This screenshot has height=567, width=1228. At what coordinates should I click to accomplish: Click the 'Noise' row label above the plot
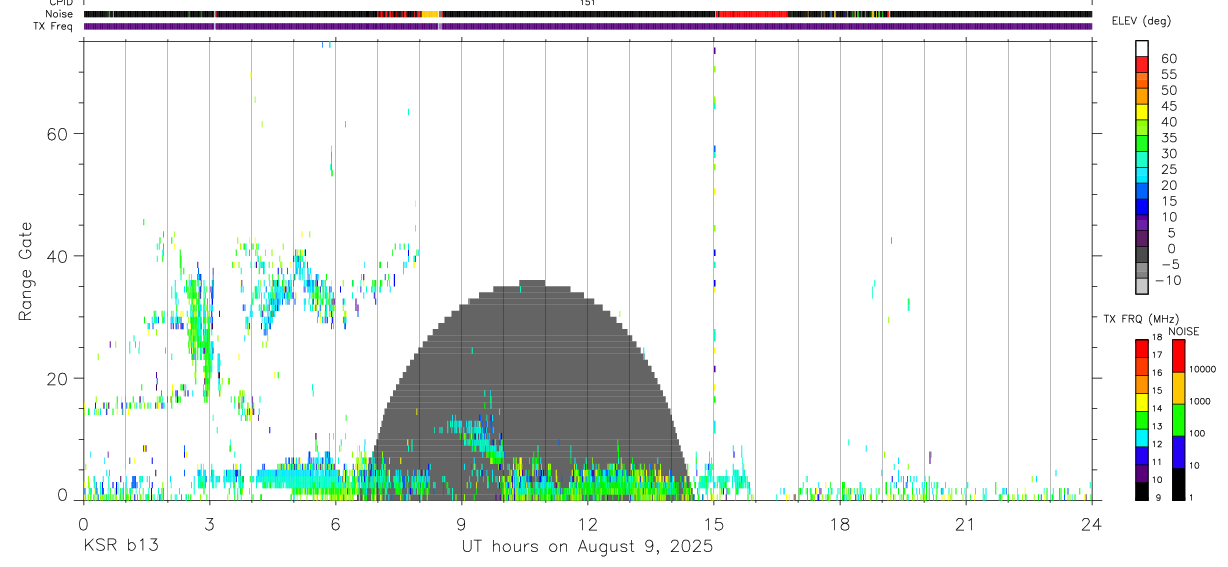61,14
